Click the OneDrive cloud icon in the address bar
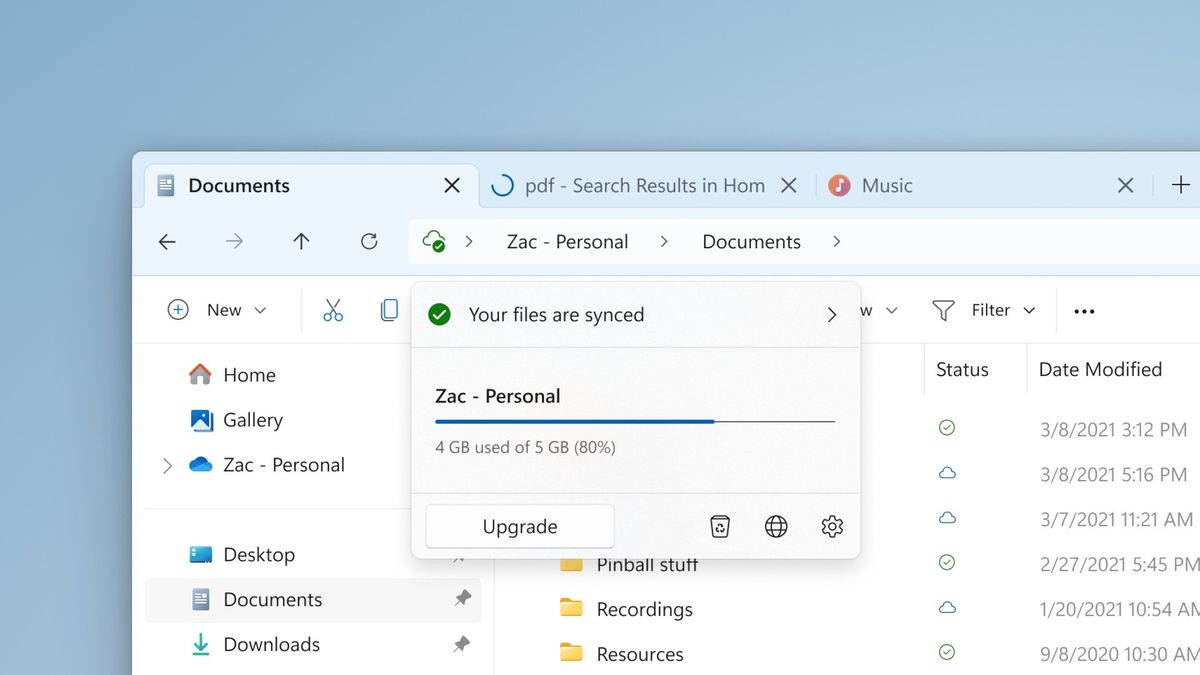The width and height of the screenshot is (1200, 675). [433, 241]
